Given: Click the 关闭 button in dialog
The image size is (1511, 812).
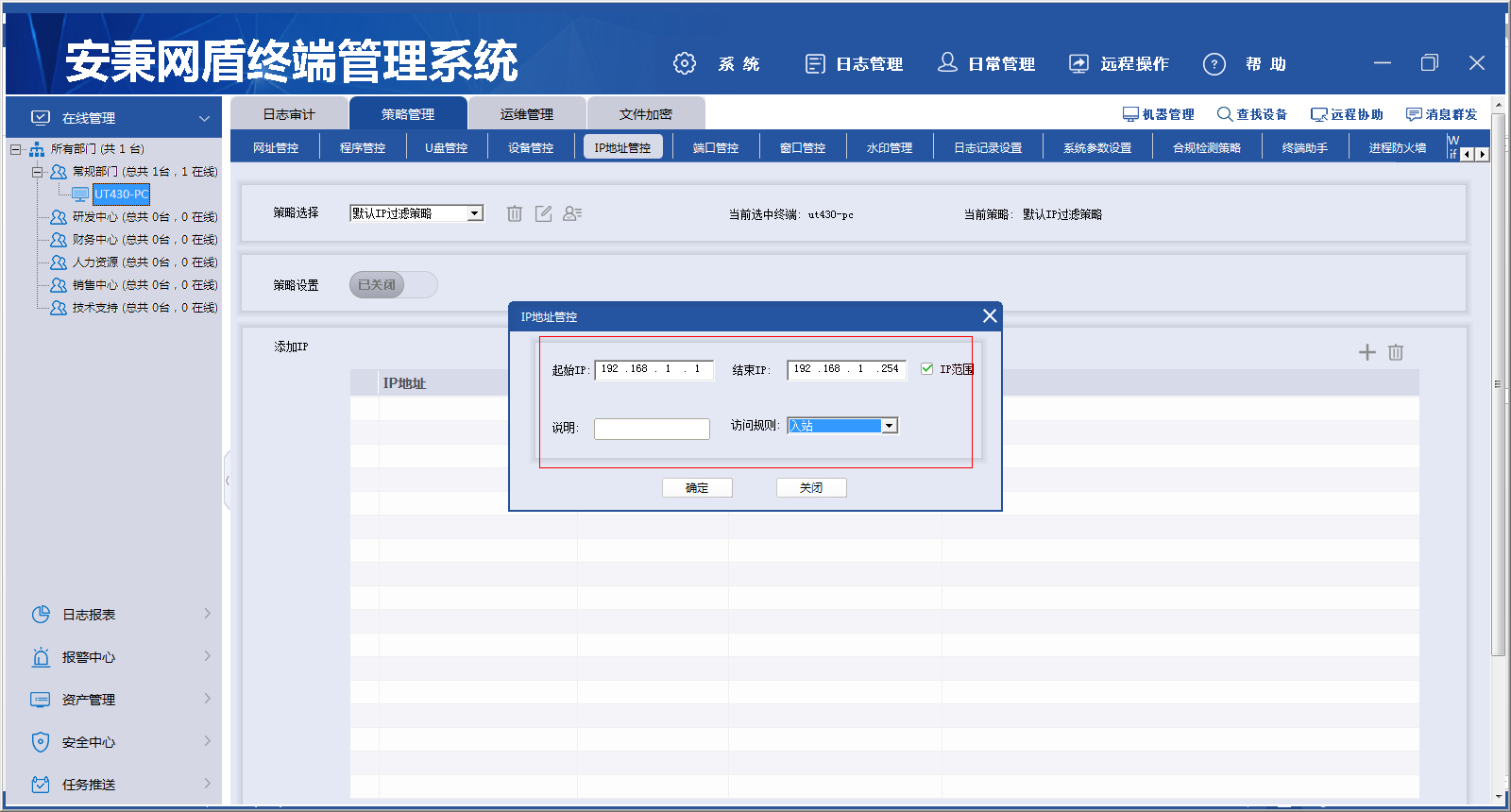Looking at the screenshot, I should tap(811, 487).
